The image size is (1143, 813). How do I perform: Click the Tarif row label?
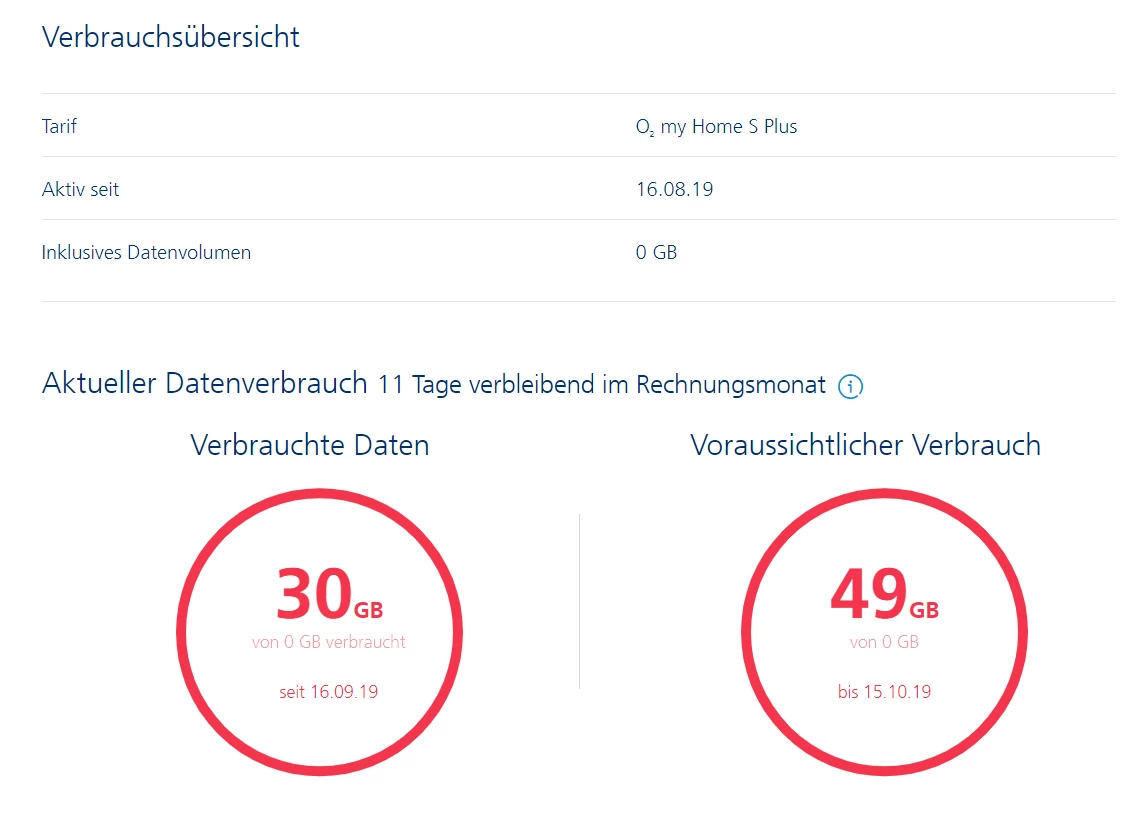[x=59, y=126]
